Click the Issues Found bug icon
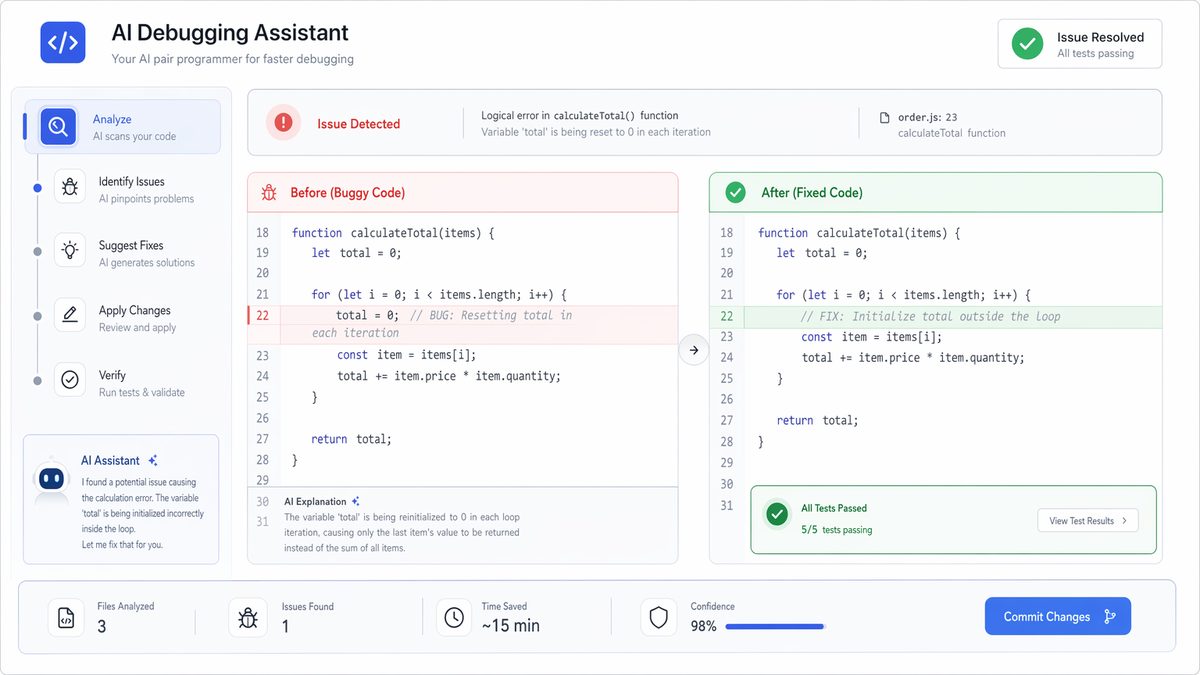 248,617
